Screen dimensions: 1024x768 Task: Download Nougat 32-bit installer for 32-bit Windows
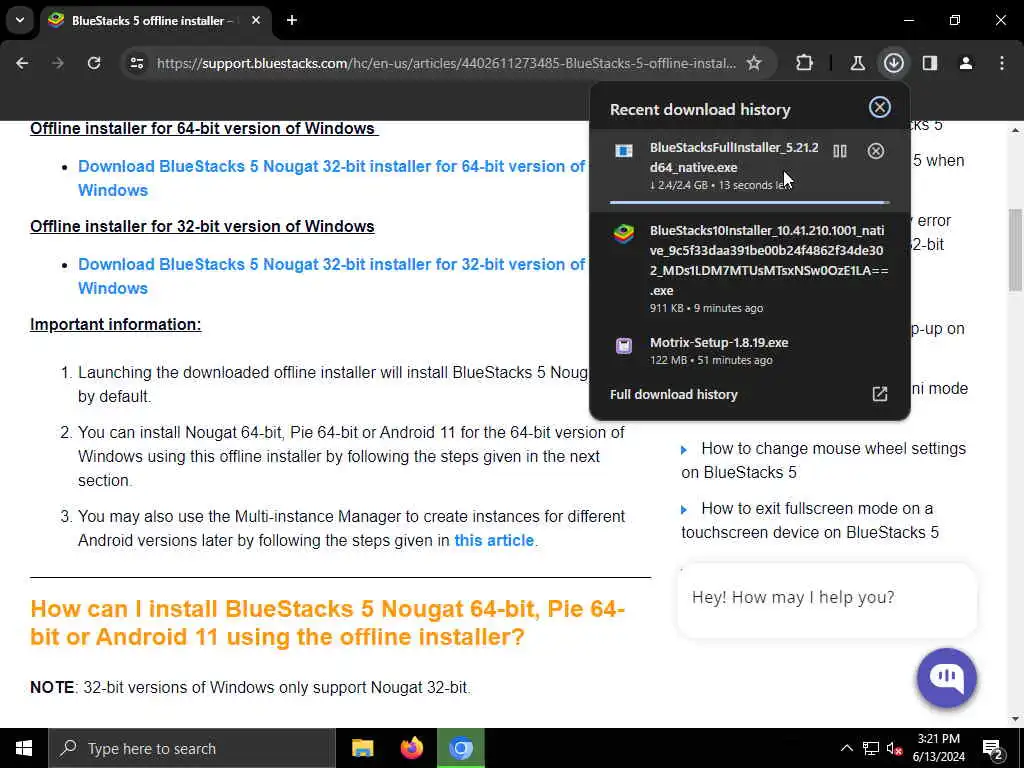point(332,276)
